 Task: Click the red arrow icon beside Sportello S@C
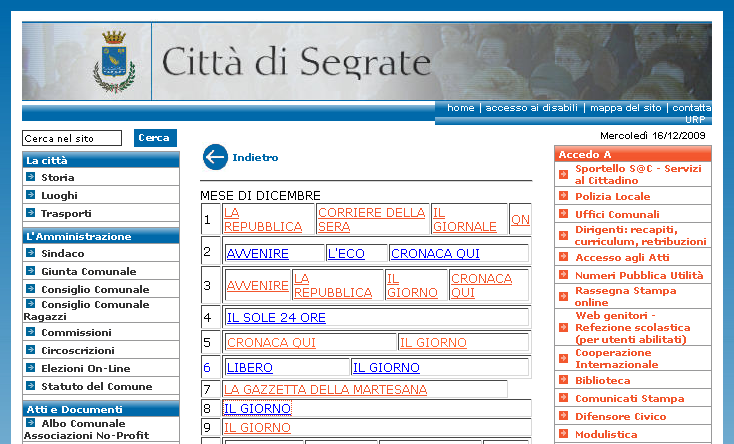(x=564, y=174)
